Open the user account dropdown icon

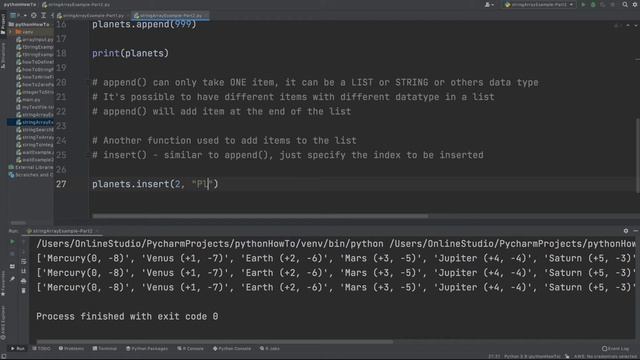click(489, 4)
